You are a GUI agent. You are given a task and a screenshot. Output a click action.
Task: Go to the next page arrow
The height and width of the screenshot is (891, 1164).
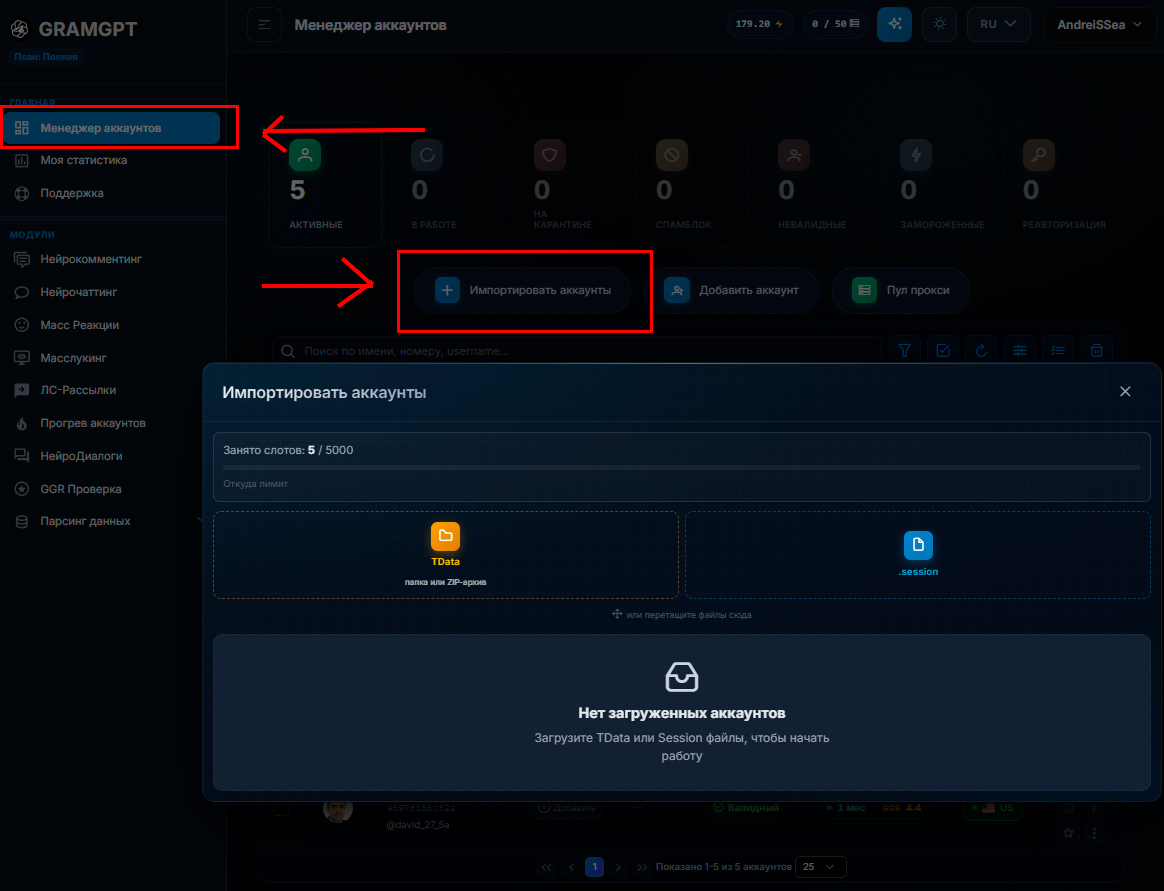click(x=618, y=866)
